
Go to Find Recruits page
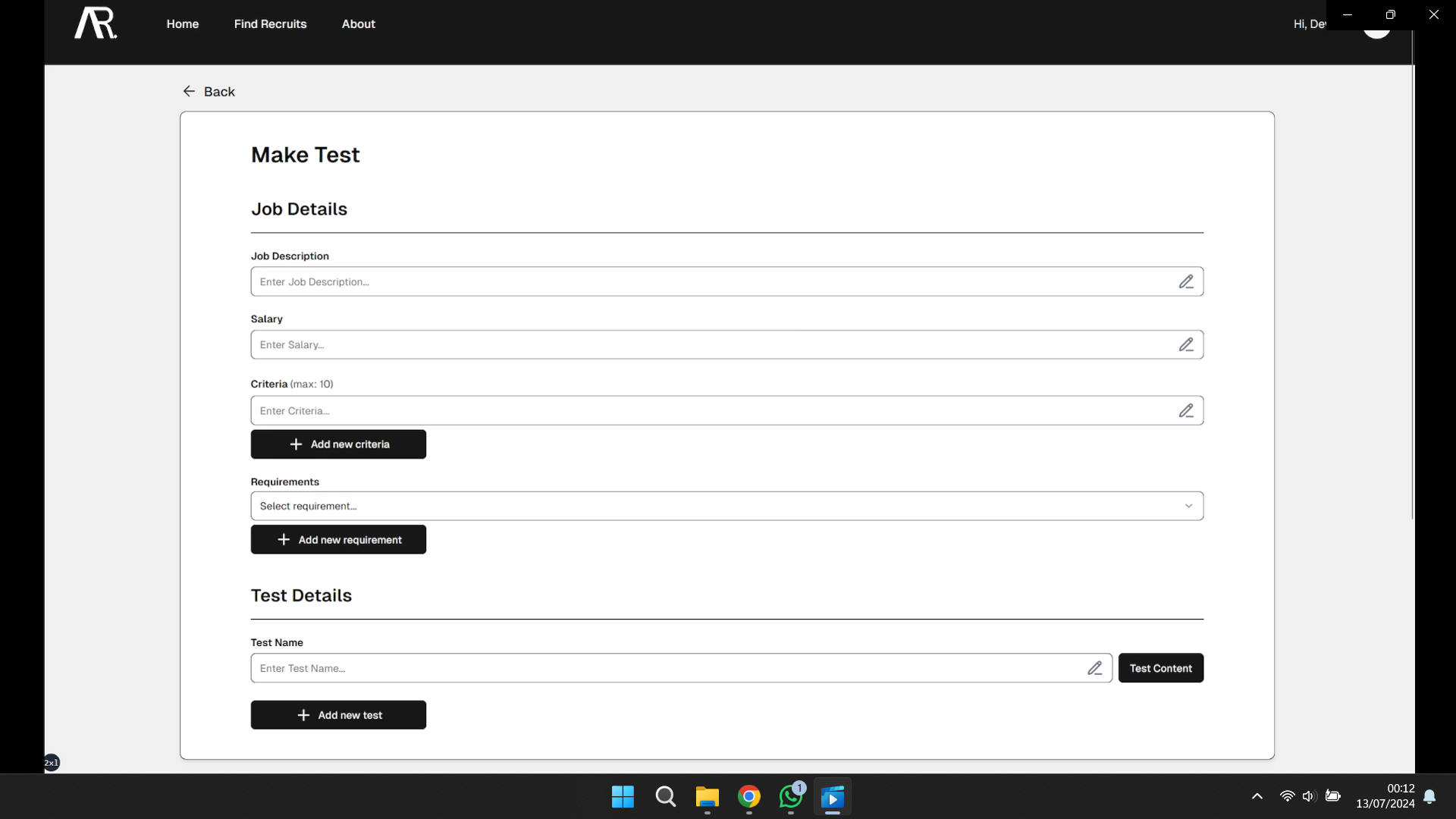tap(270, 24)
